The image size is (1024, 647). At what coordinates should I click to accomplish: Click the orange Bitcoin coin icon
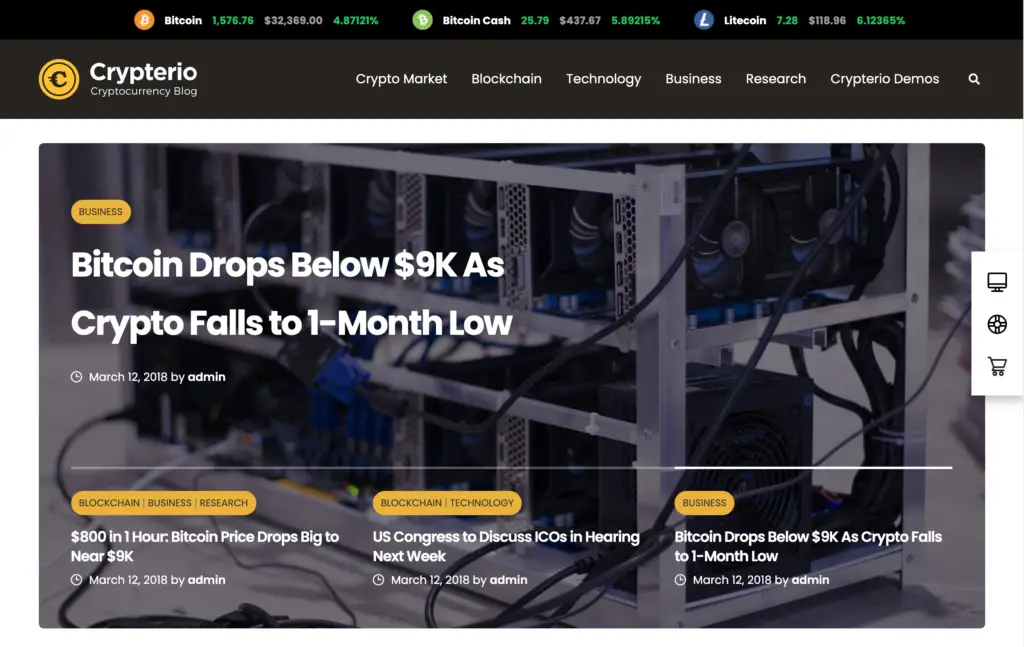coord(144,20)
